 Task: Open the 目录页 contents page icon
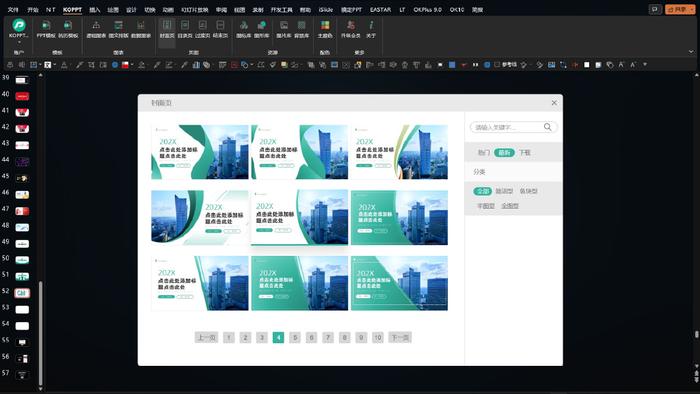[185, 29]
